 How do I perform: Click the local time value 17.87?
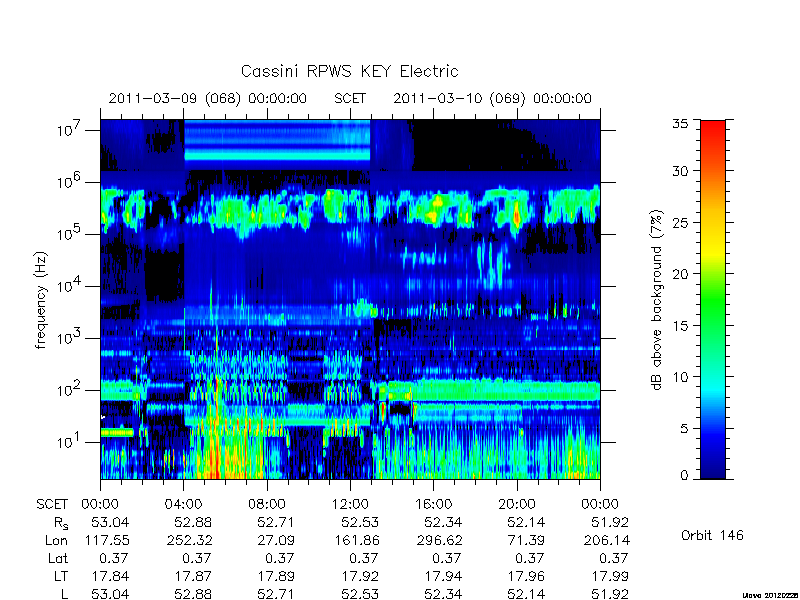[x=193, y=576]
